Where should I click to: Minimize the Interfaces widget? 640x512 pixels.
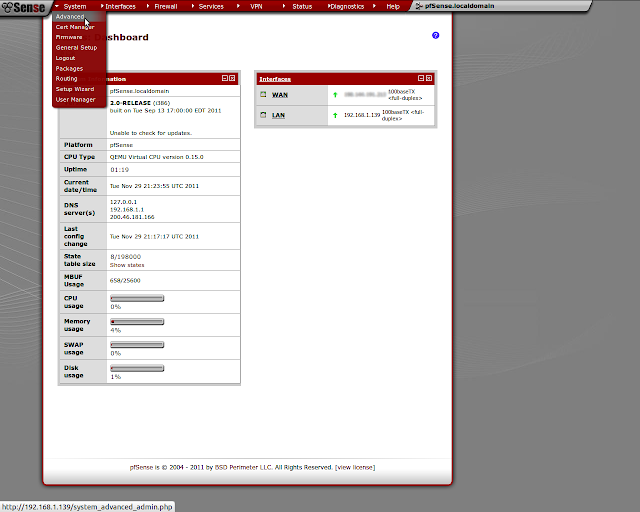(x=421, y=78)
